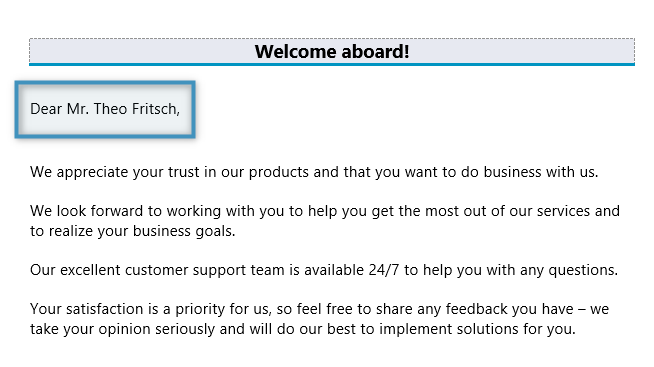Click "implement solutions for you." at document end
Screen dimensions: 654x367
click(477, 329)
